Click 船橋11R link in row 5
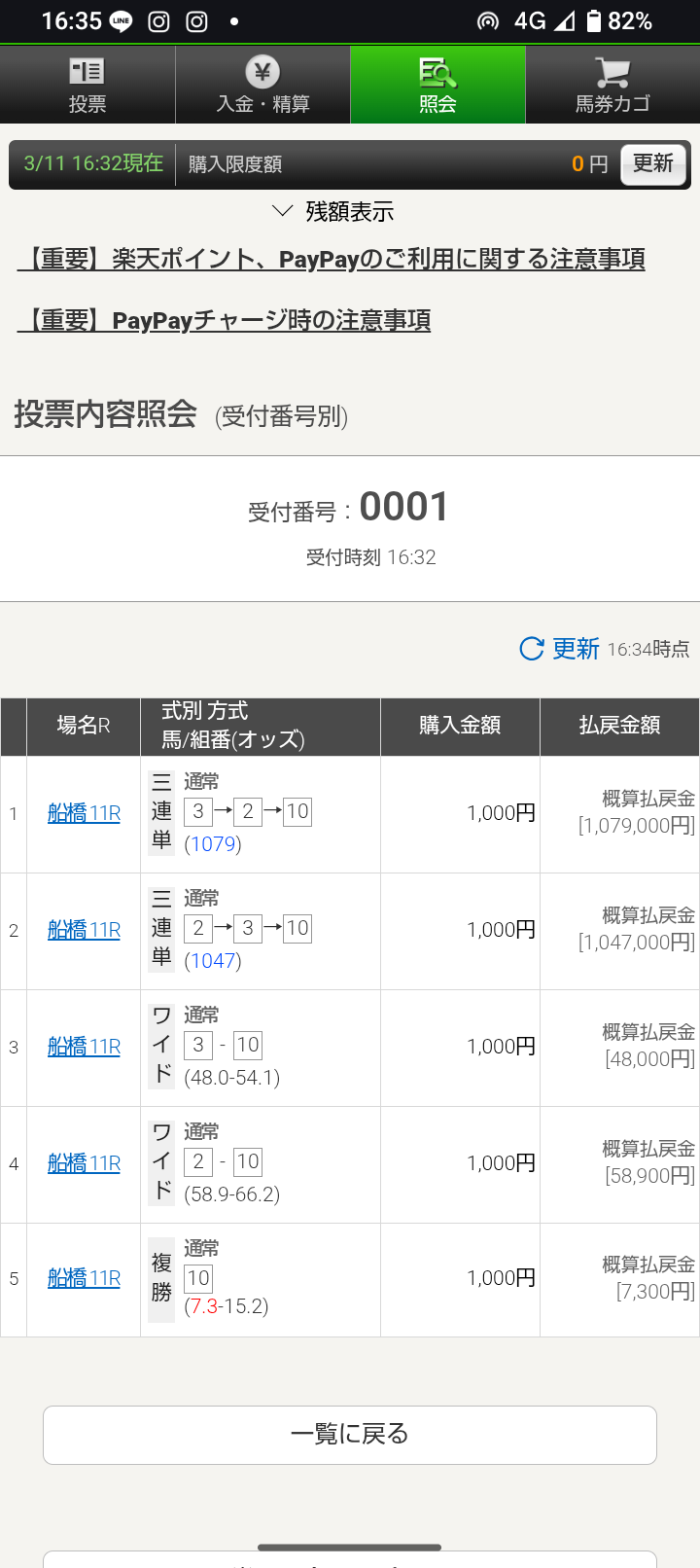 (x=85, y=1278)
